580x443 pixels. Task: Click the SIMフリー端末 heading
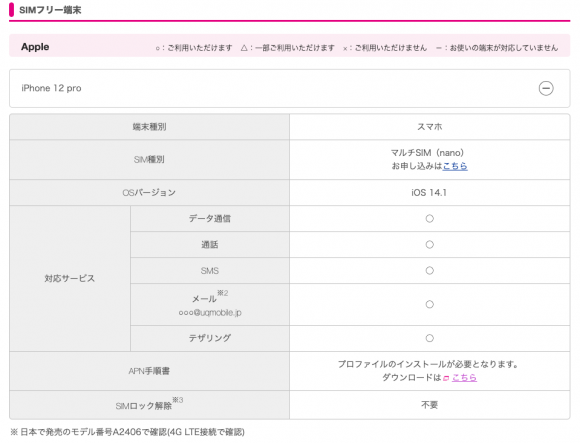click(x=50, y=10)
